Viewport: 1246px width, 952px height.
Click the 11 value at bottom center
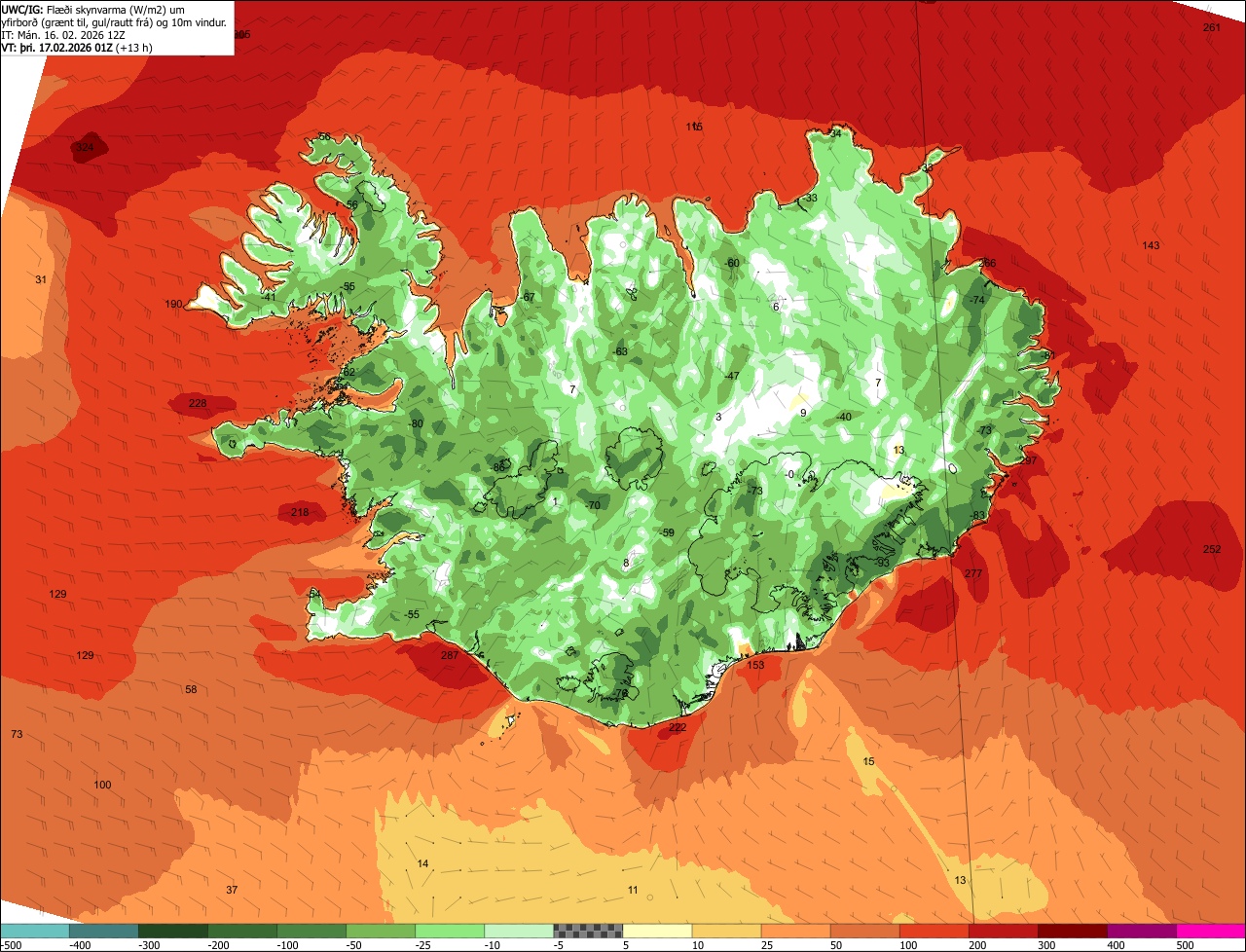coord(633,890)
